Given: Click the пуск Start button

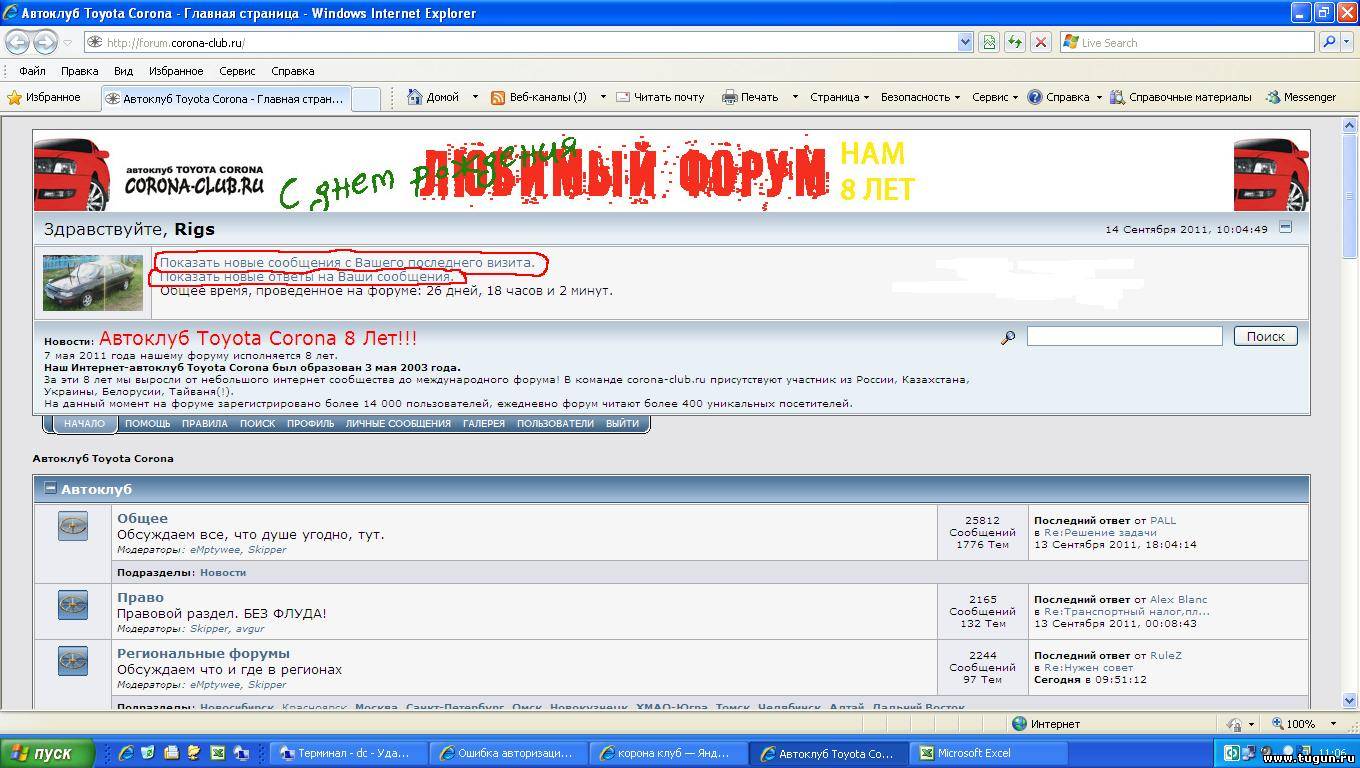Looking at the screenshot, I should 47,753.
